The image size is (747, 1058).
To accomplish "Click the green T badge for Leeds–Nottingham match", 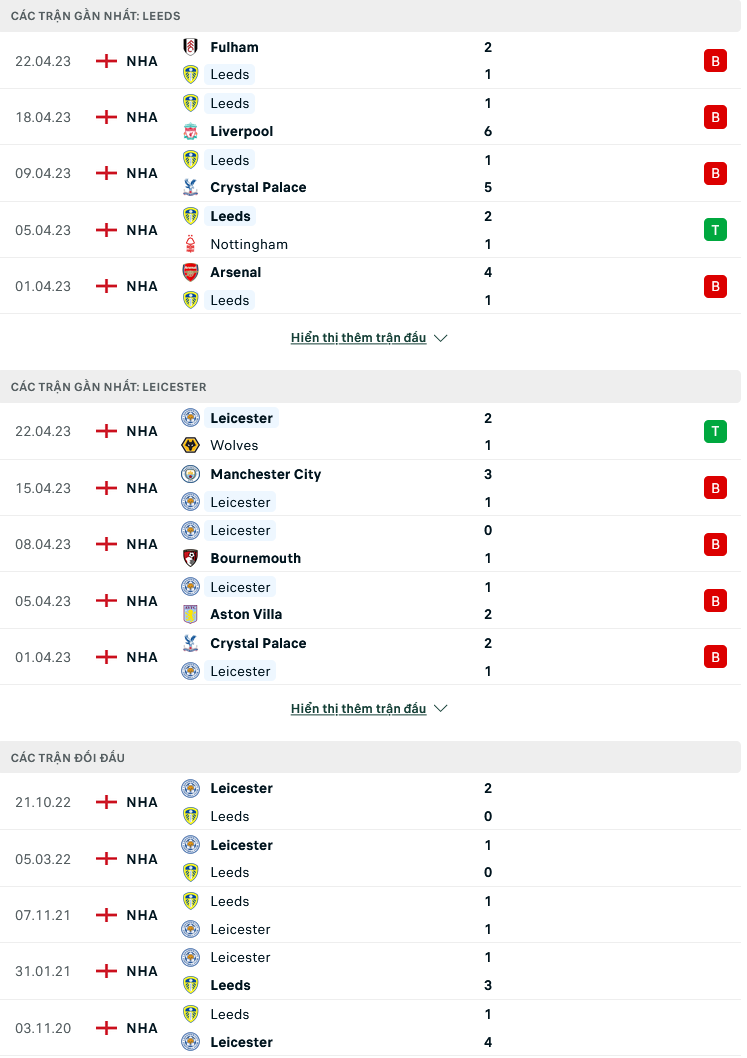I will coord(714,230).
